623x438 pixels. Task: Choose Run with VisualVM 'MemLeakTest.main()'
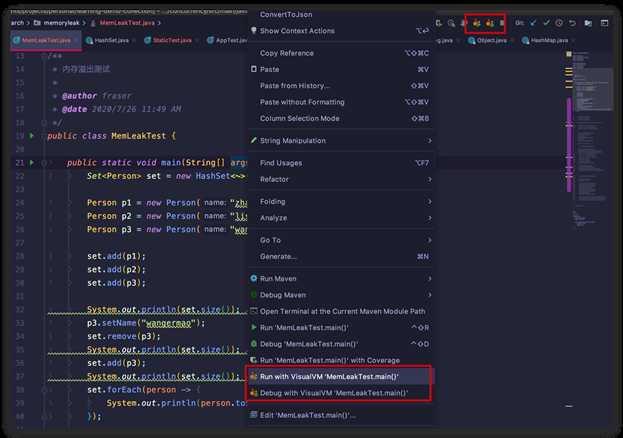pos(341,376)
